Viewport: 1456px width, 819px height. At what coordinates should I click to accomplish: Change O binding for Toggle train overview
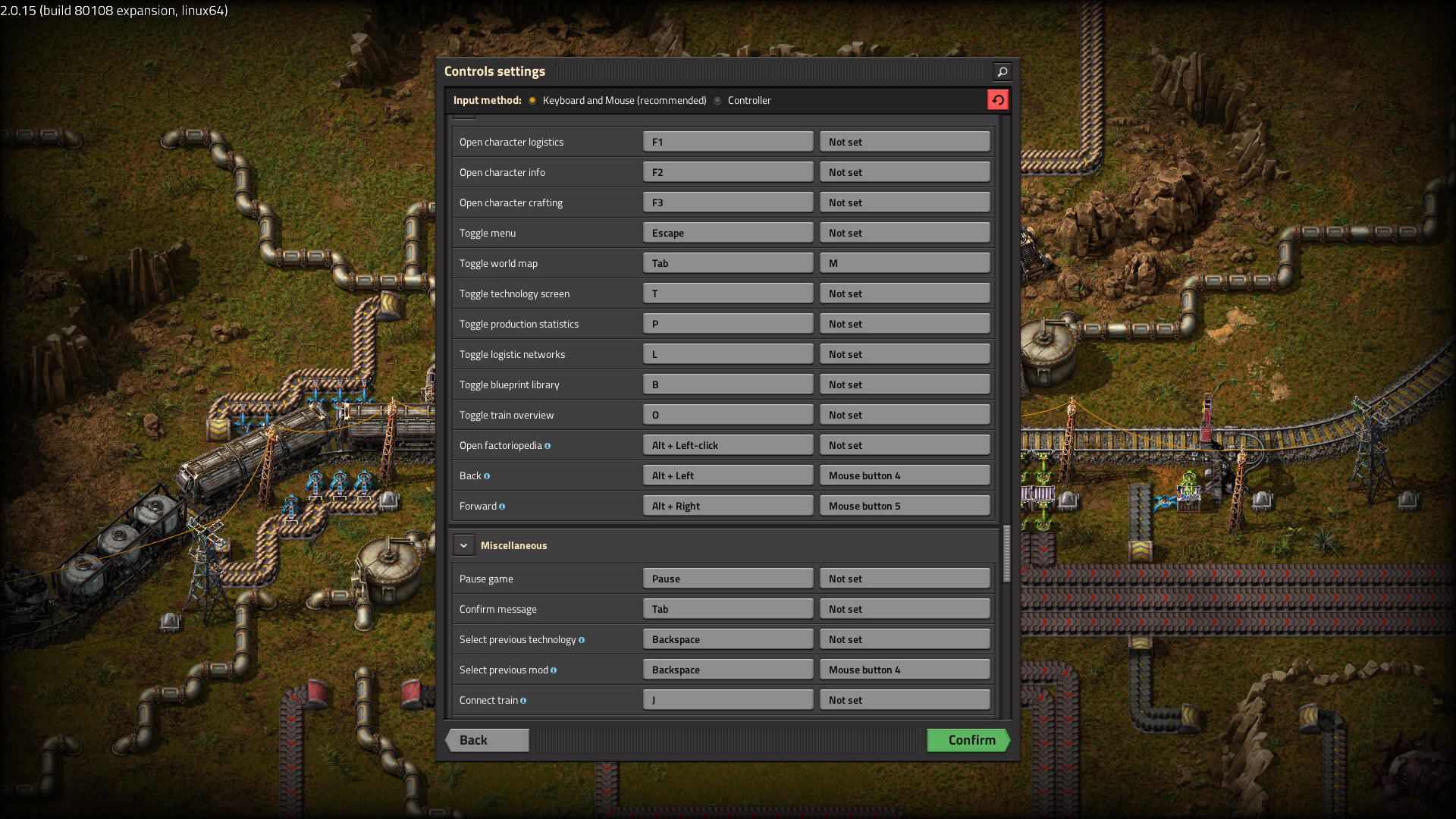728,415
